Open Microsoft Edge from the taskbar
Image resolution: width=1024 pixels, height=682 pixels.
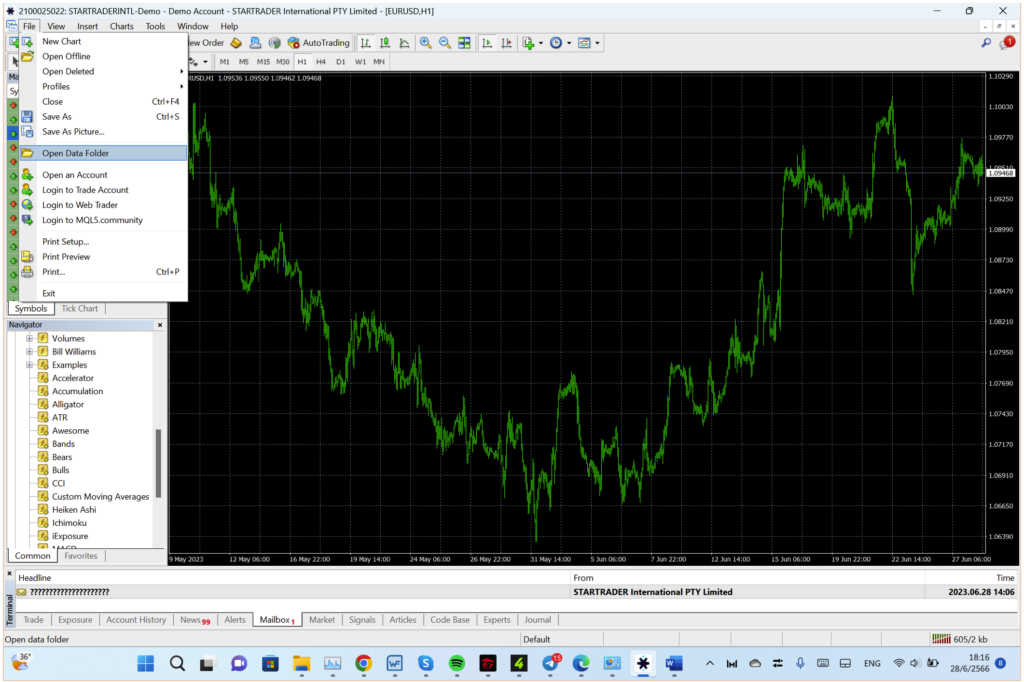581,664
